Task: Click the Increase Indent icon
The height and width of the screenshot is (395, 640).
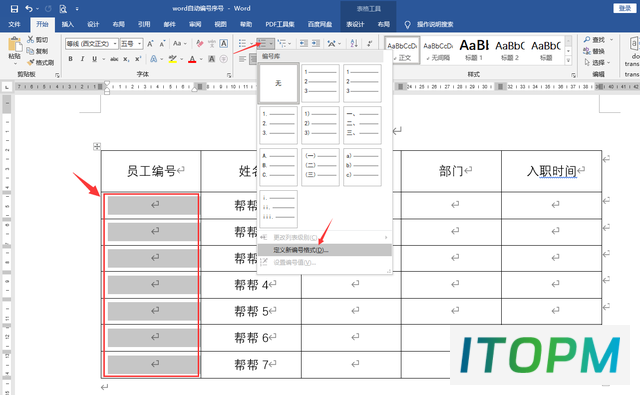Action: tap(316, 43)
